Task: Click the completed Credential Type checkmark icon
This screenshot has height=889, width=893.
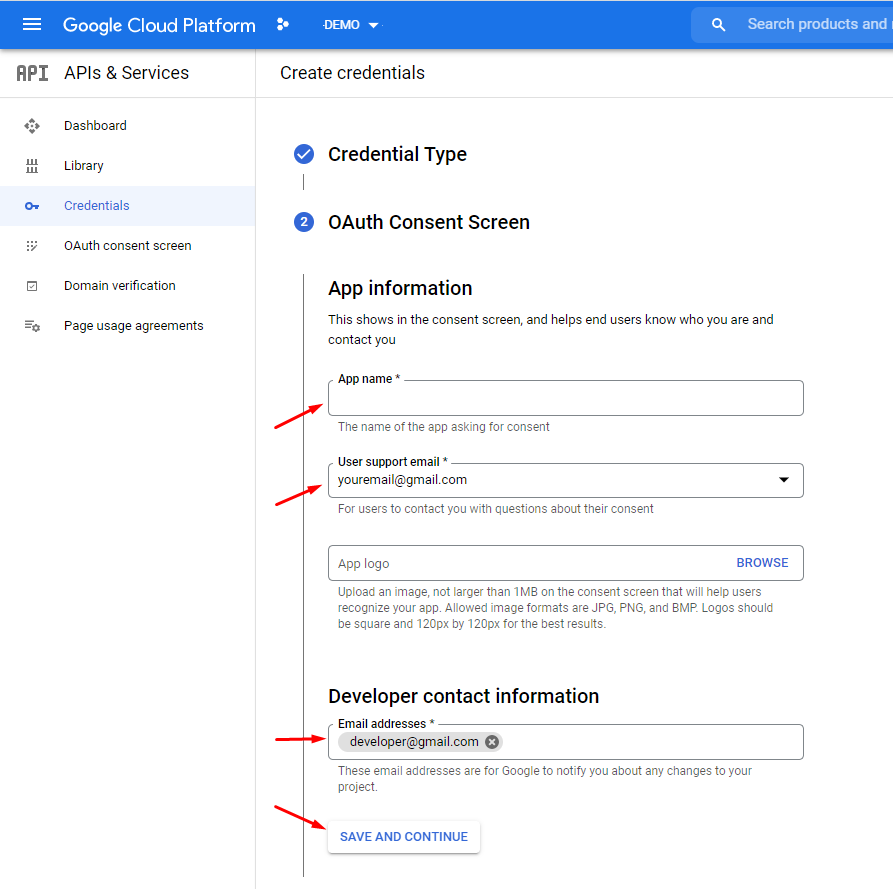Action: point(304,154)
